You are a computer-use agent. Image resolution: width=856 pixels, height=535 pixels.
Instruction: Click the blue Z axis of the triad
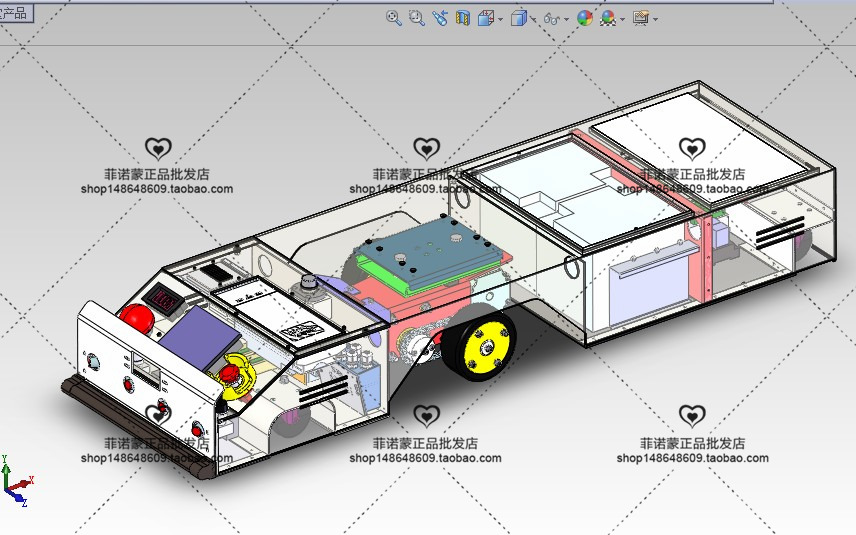[17, 498]
